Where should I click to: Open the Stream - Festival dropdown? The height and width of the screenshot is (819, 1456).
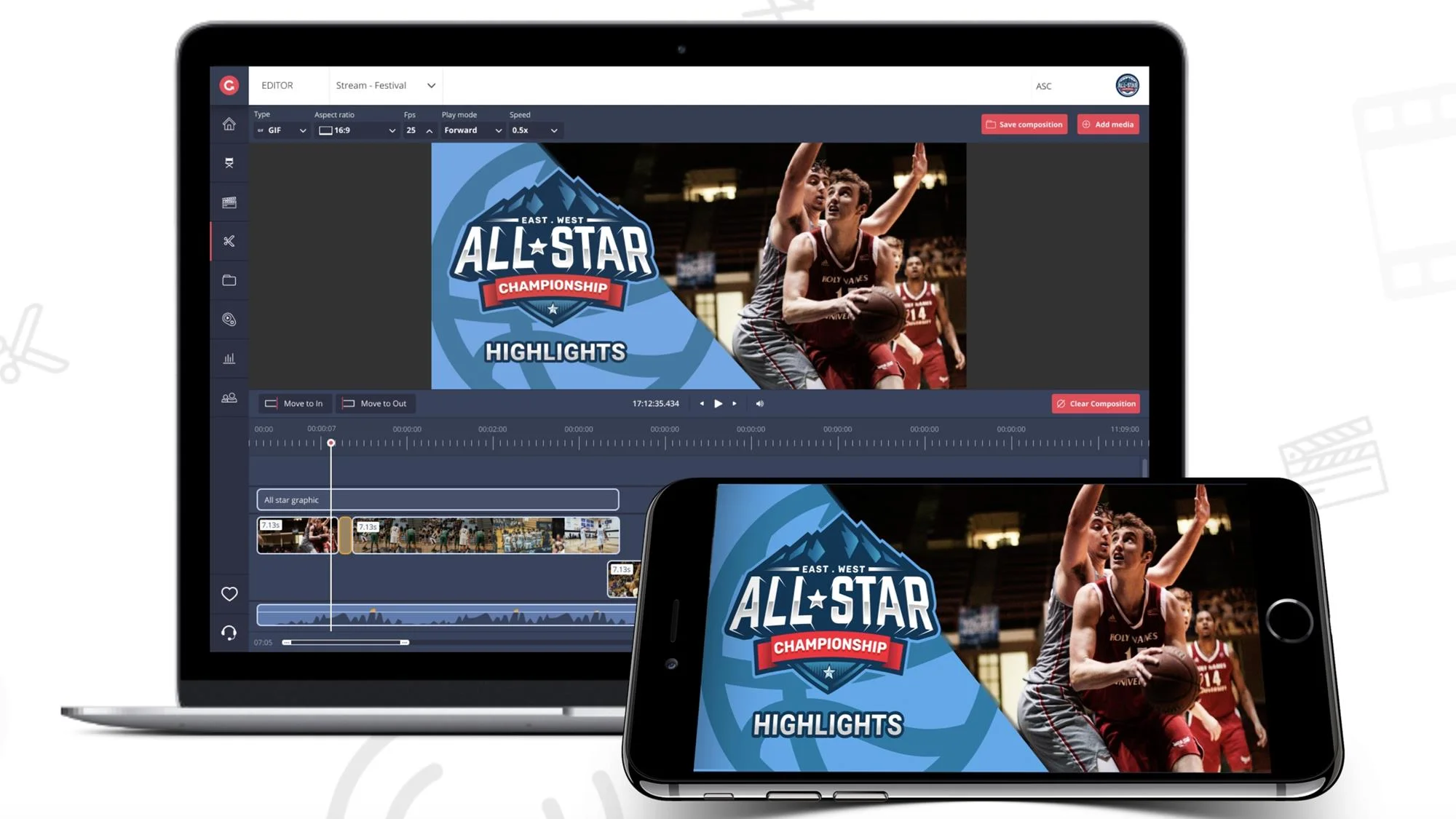point(385,85)
